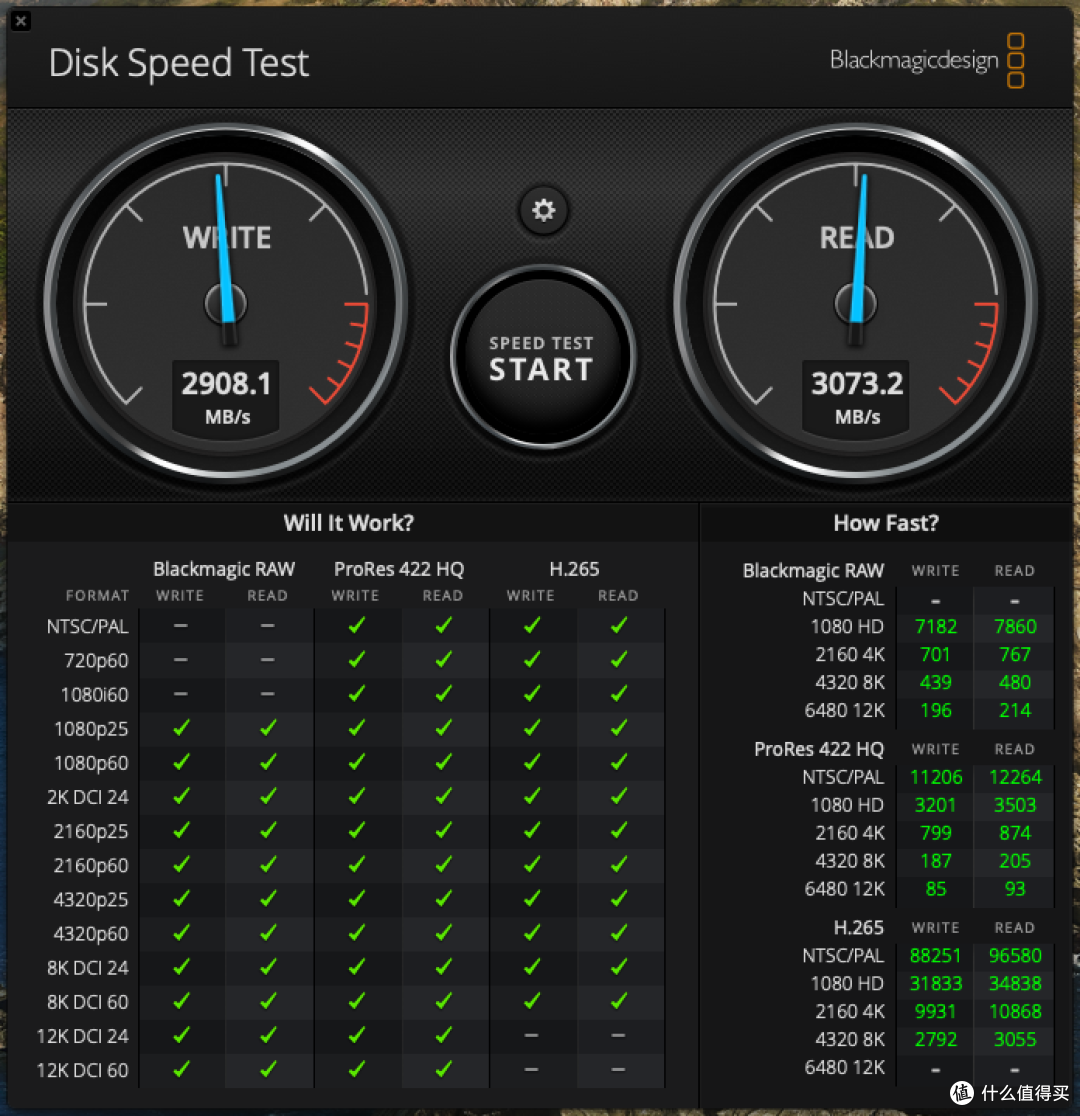Click H.265 read checkmark for 8K DCI 60

tap(619, 1001)
